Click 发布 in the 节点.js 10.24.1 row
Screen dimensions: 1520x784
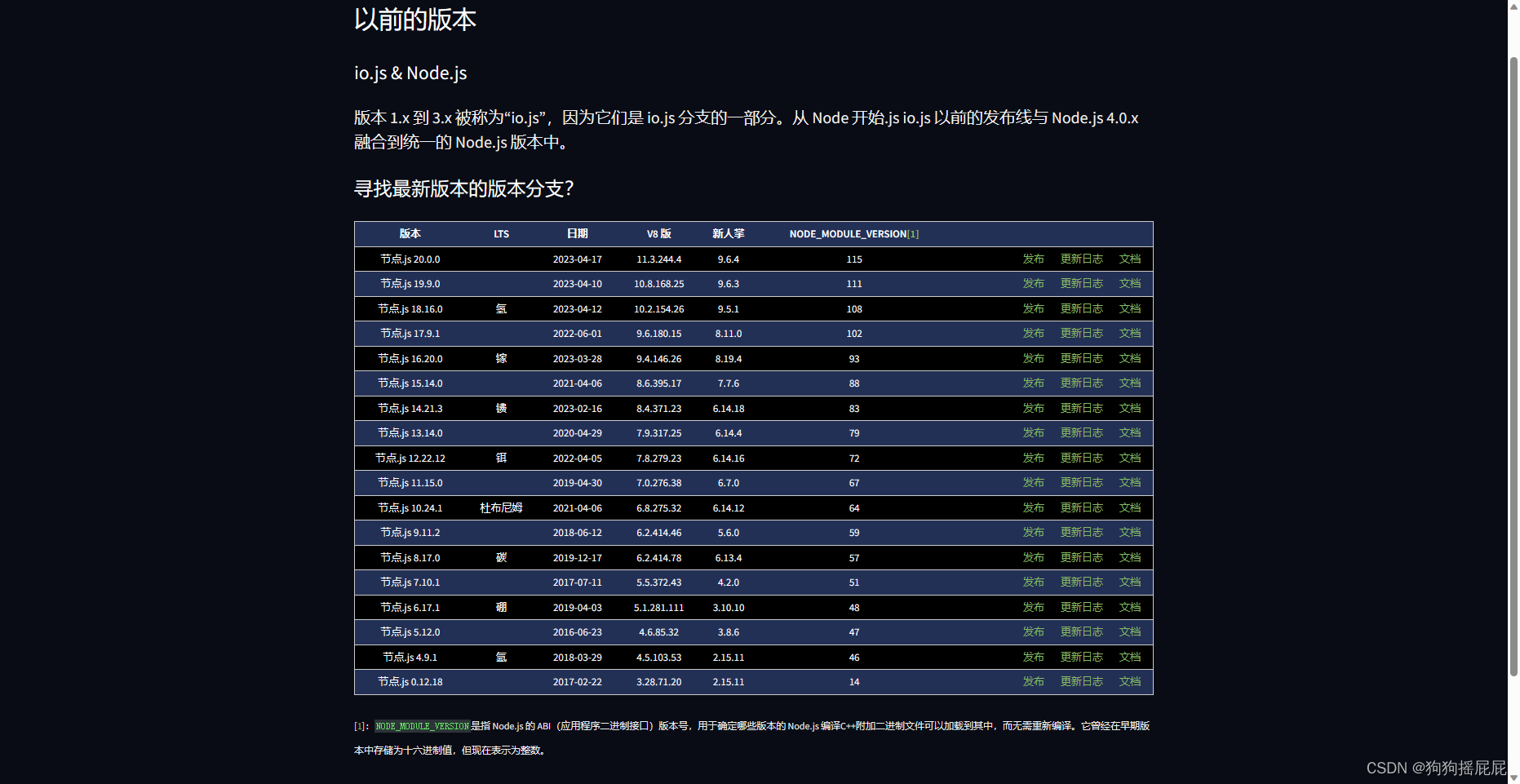1033,507
